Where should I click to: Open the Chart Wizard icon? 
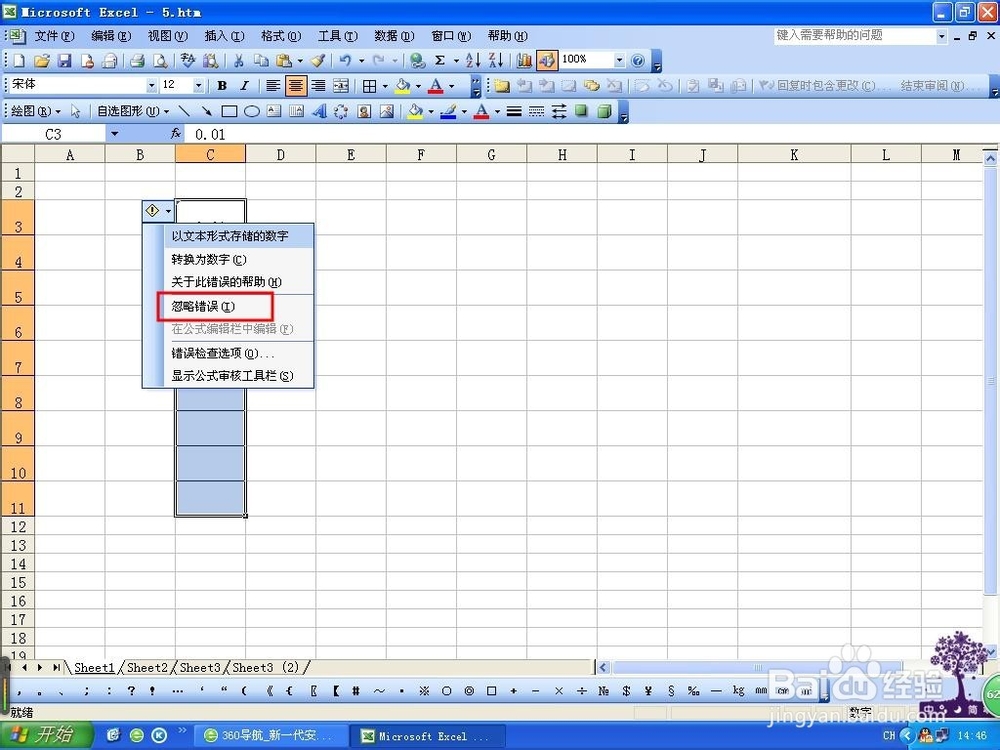(524, 61)
